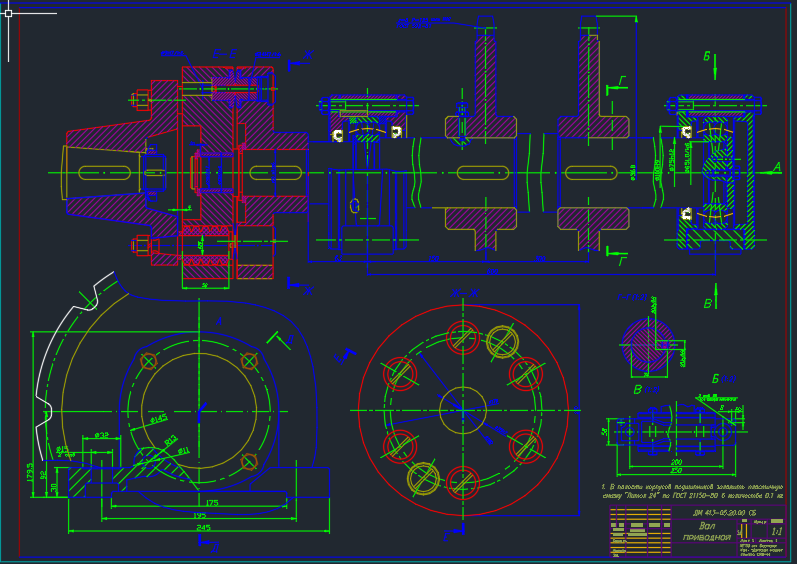Select the 1:1 scale cell in title block
The width and height of the screenshot is (797, 564).
pos(777,531)
